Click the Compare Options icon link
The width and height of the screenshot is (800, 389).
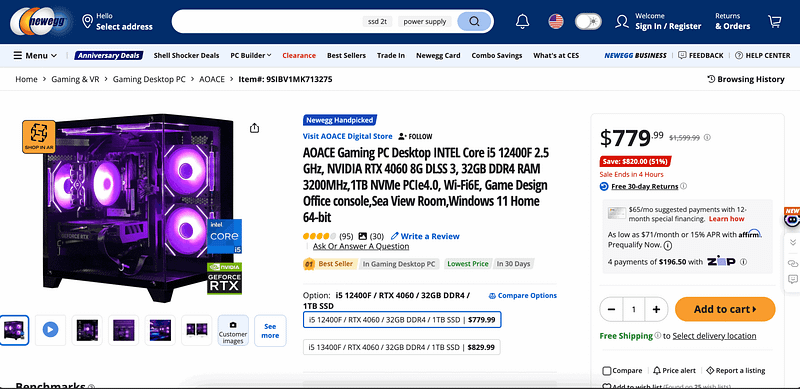(522, 296)
